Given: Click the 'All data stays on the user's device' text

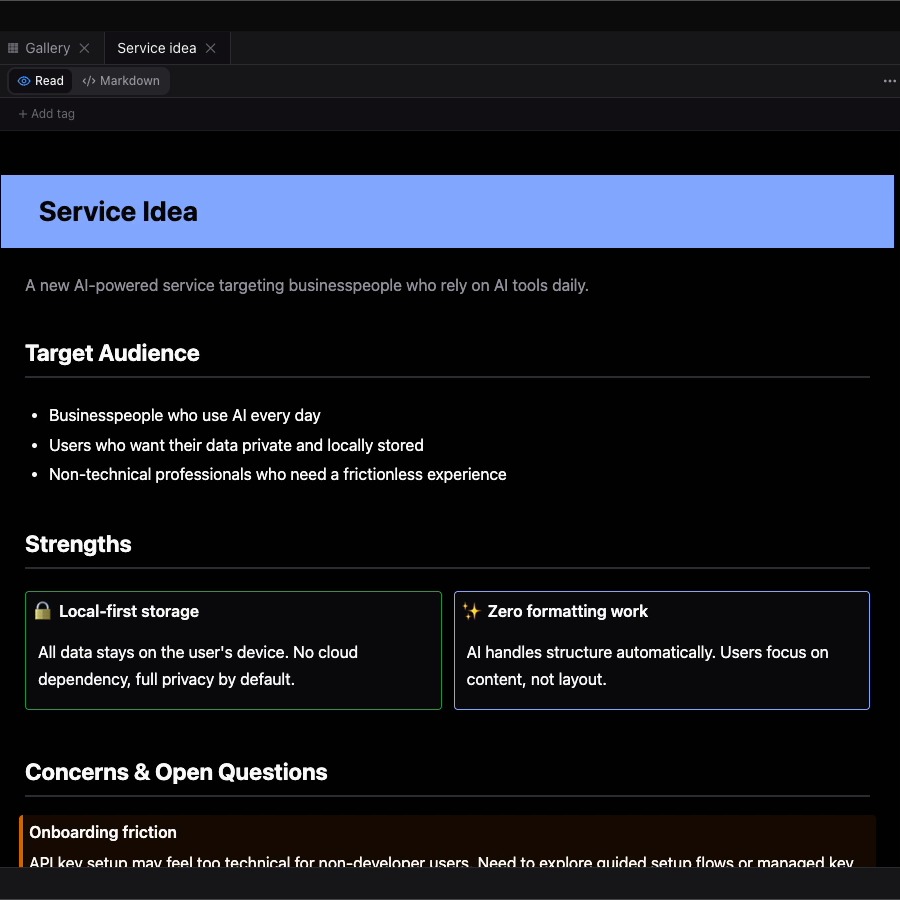Looking at the screenshot, I should click(x=198, y=666).
